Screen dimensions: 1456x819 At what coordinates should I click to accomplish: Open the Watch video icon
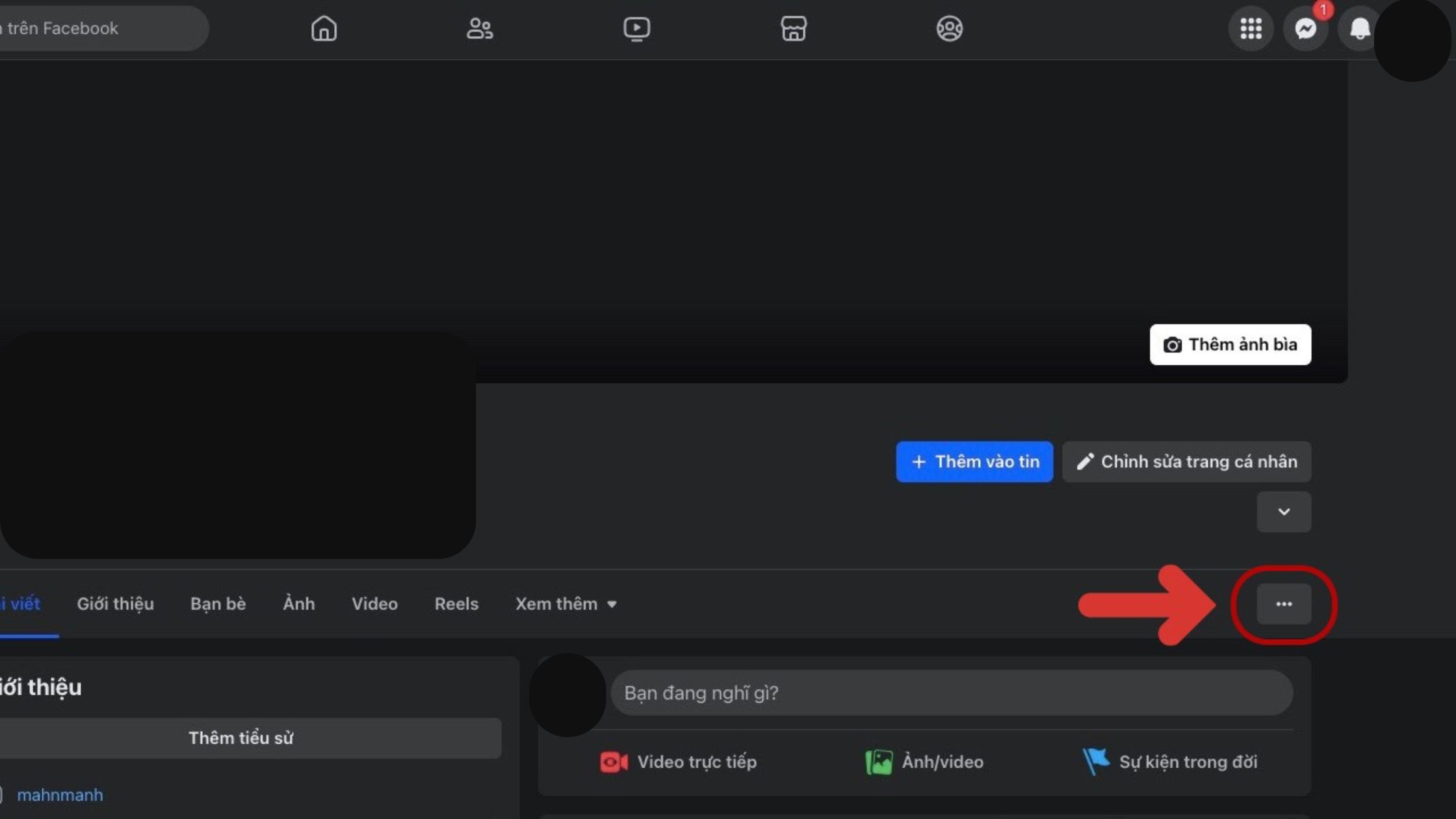[x=636, y=29]
